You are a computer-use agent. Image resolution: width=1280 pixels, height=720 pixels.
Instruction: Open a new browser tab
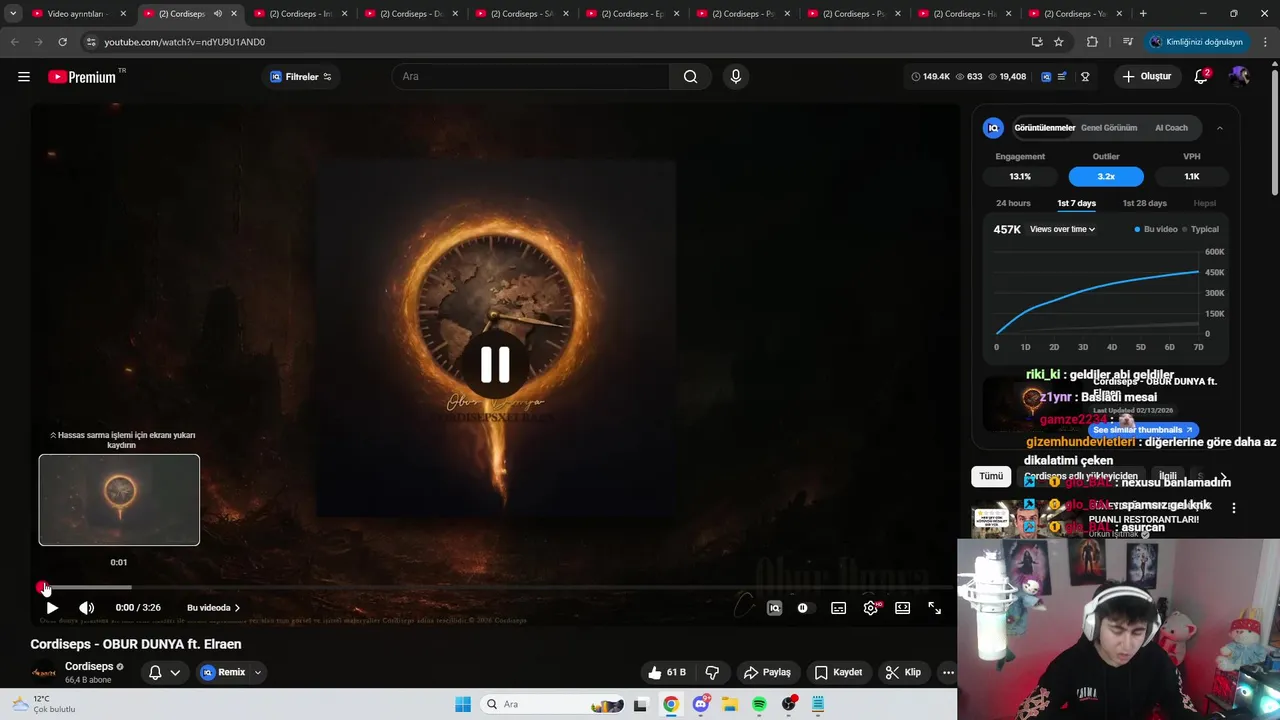tap(1143, 14)
